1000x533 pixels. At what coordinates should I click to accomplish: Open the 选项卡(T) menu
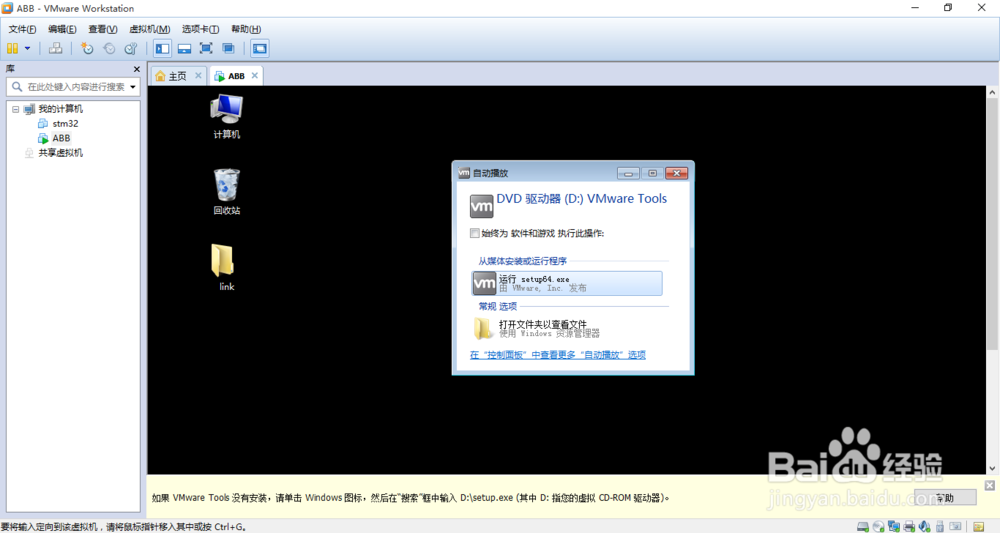pos(200,29)
